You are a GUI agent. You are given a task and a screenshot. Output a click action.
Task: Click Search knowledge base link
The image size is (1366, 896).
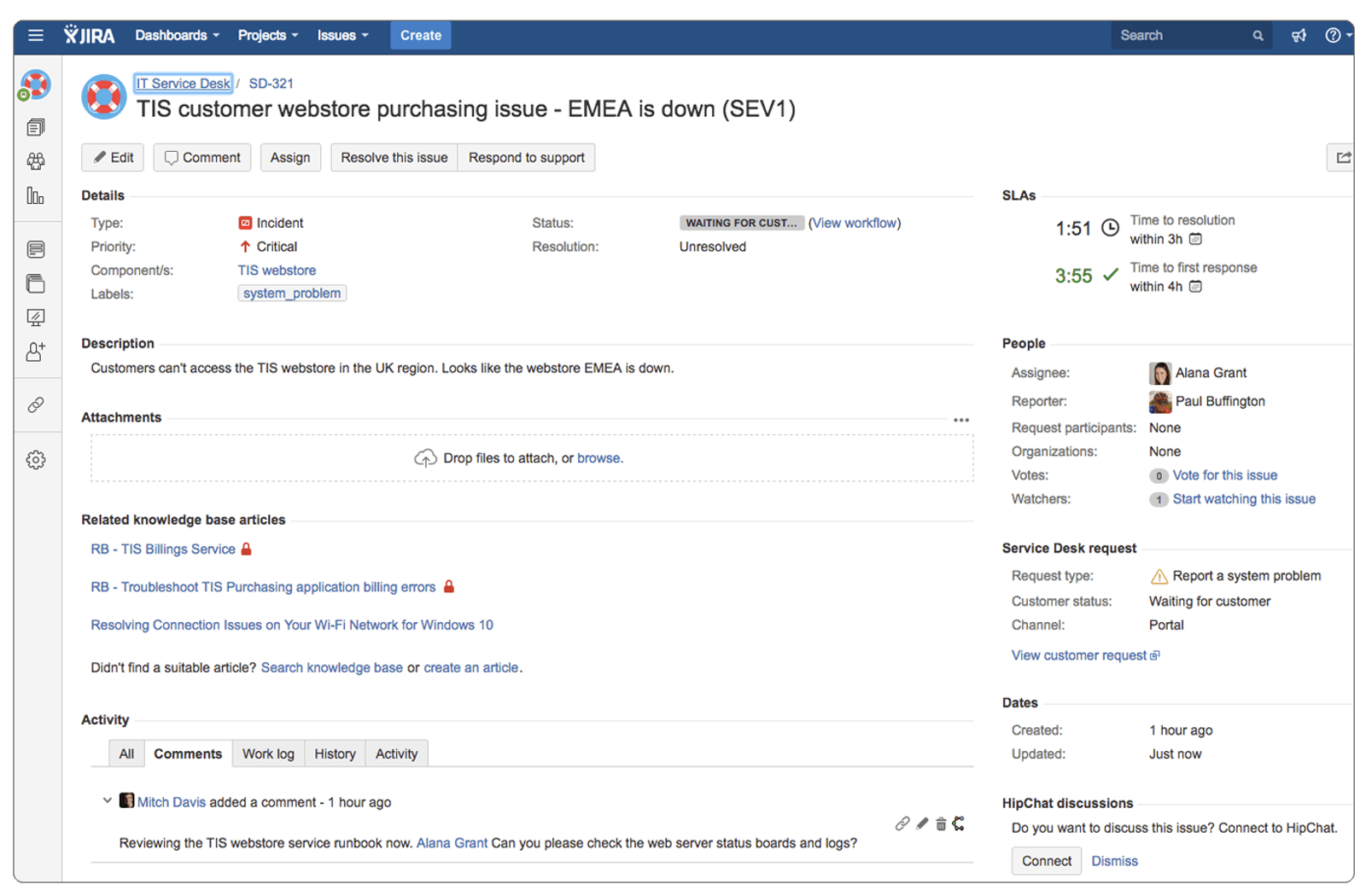[x=331, y=668]
